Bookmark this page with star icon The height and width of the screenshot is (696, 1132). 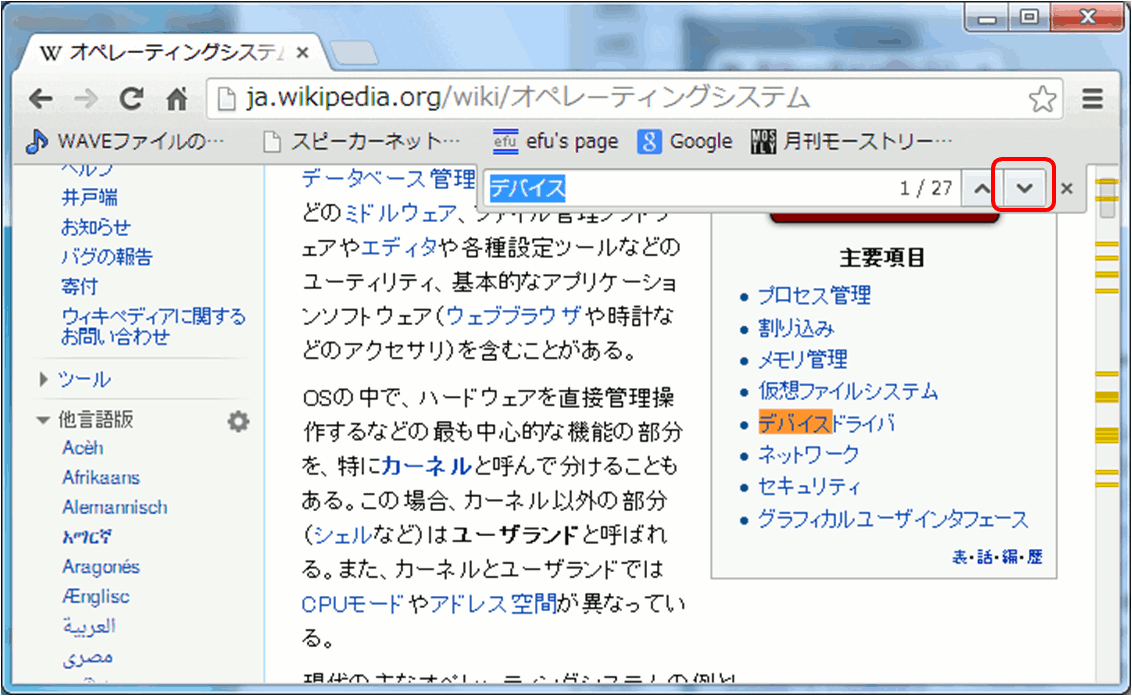1042,98
